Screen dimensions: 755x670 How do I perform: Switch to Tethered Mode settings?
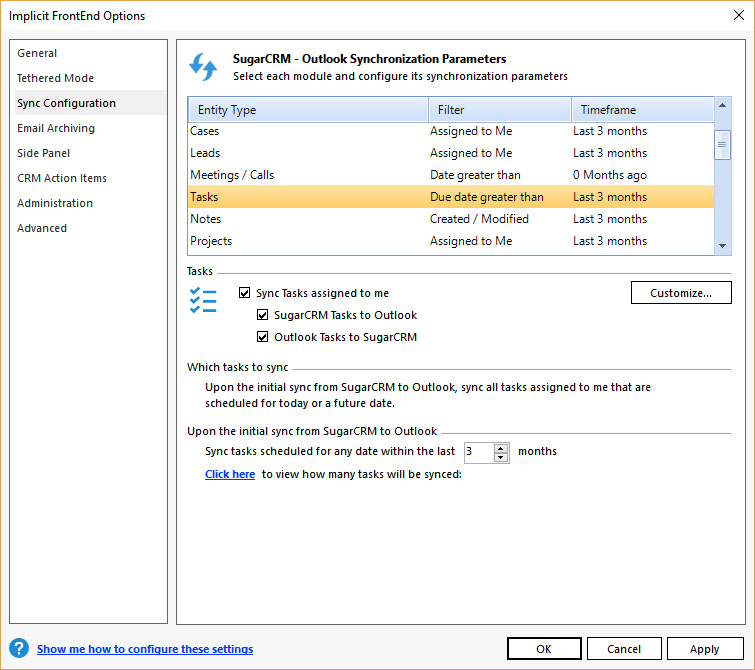55,78
